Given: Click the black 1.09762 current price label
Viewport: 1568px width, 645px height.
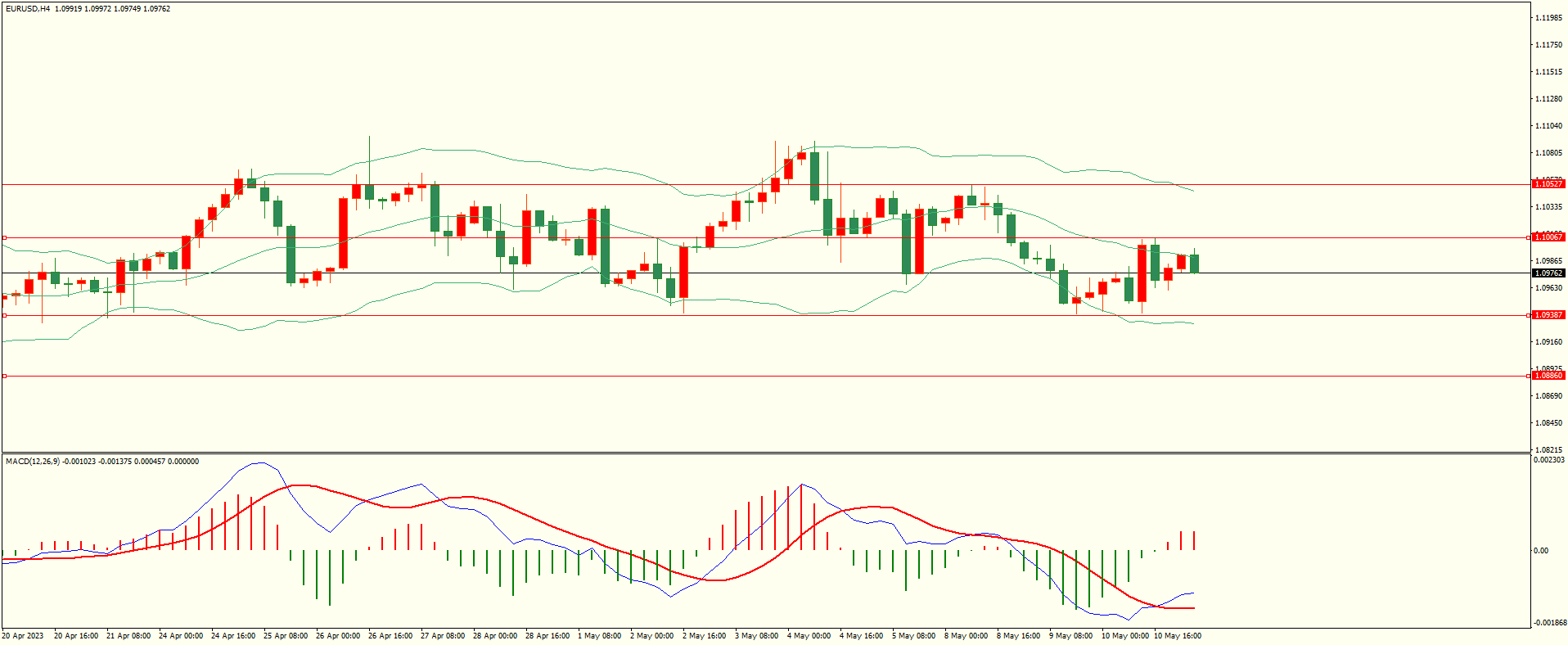Looking at the screenshot, I should (1548, 273).
